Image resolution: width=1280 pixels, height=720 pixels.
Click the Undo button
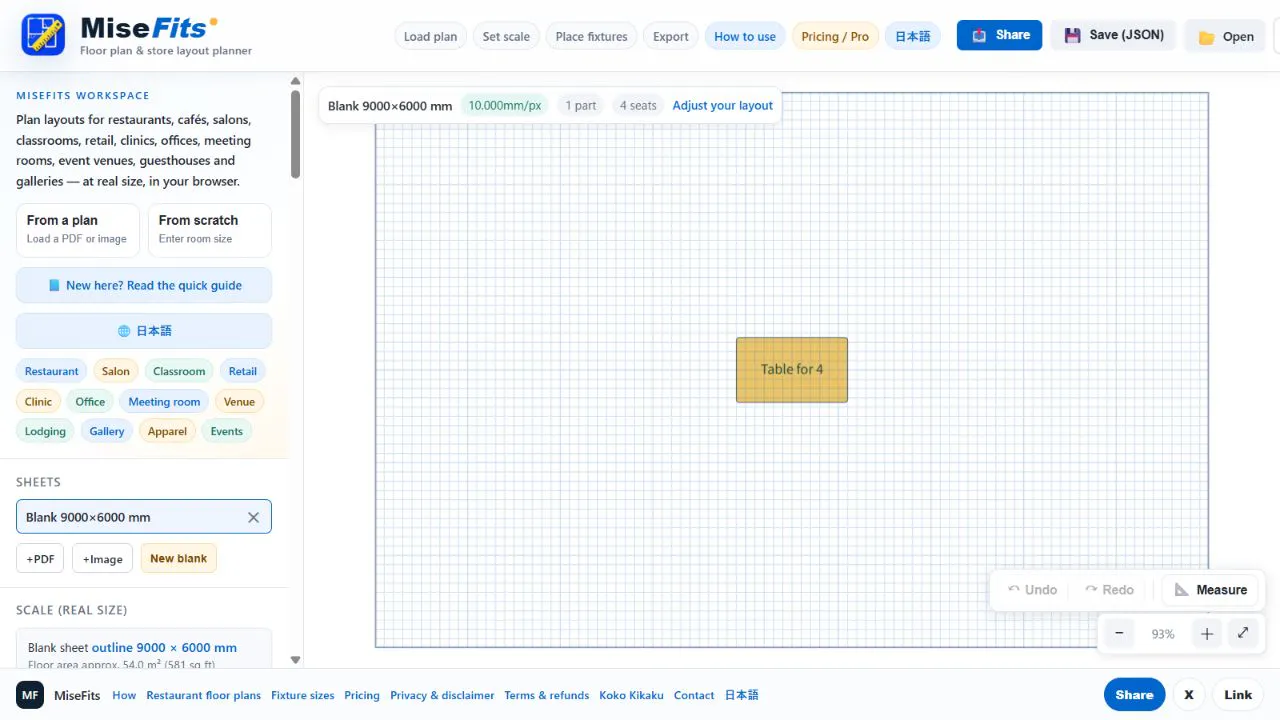pos(1032,590)
